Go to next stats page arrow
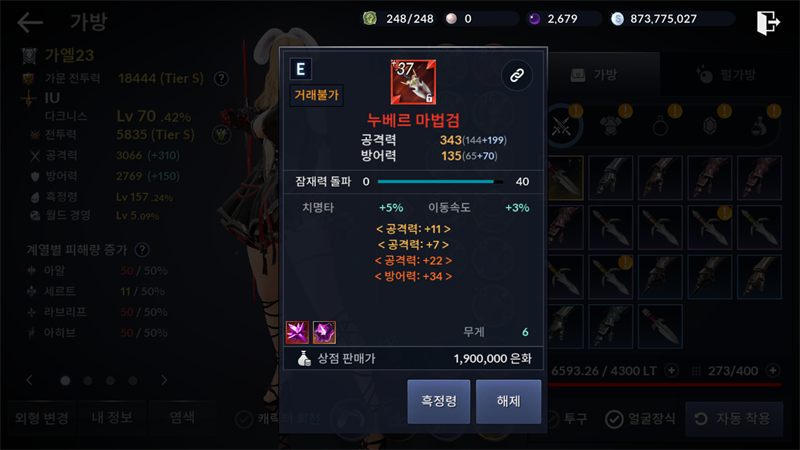The height and width of the screenshot is (450, 800). pos(164,380)
